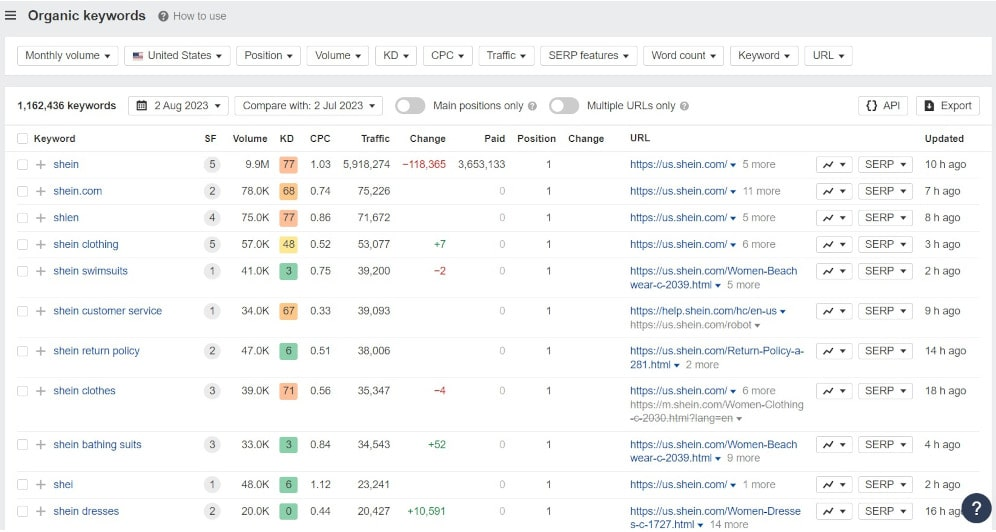The width and height of the screenshot is (996, 532).
Task: Click info icon beside Multiple URLs only
Action: tap(684, 106)
